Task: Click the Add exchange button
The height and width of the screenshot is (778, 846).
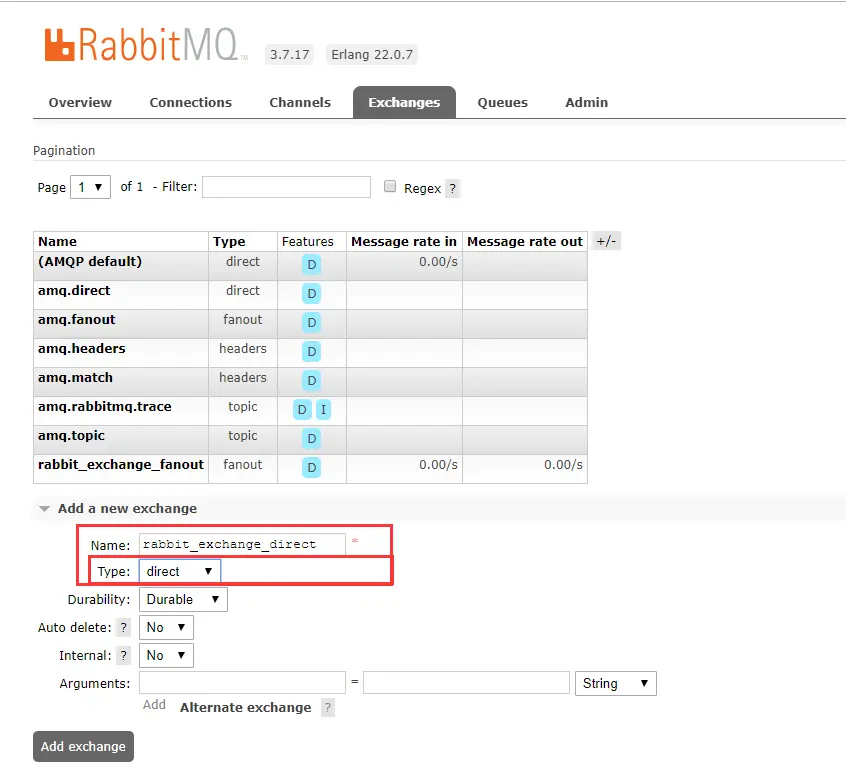Action: tap(83, 747)
